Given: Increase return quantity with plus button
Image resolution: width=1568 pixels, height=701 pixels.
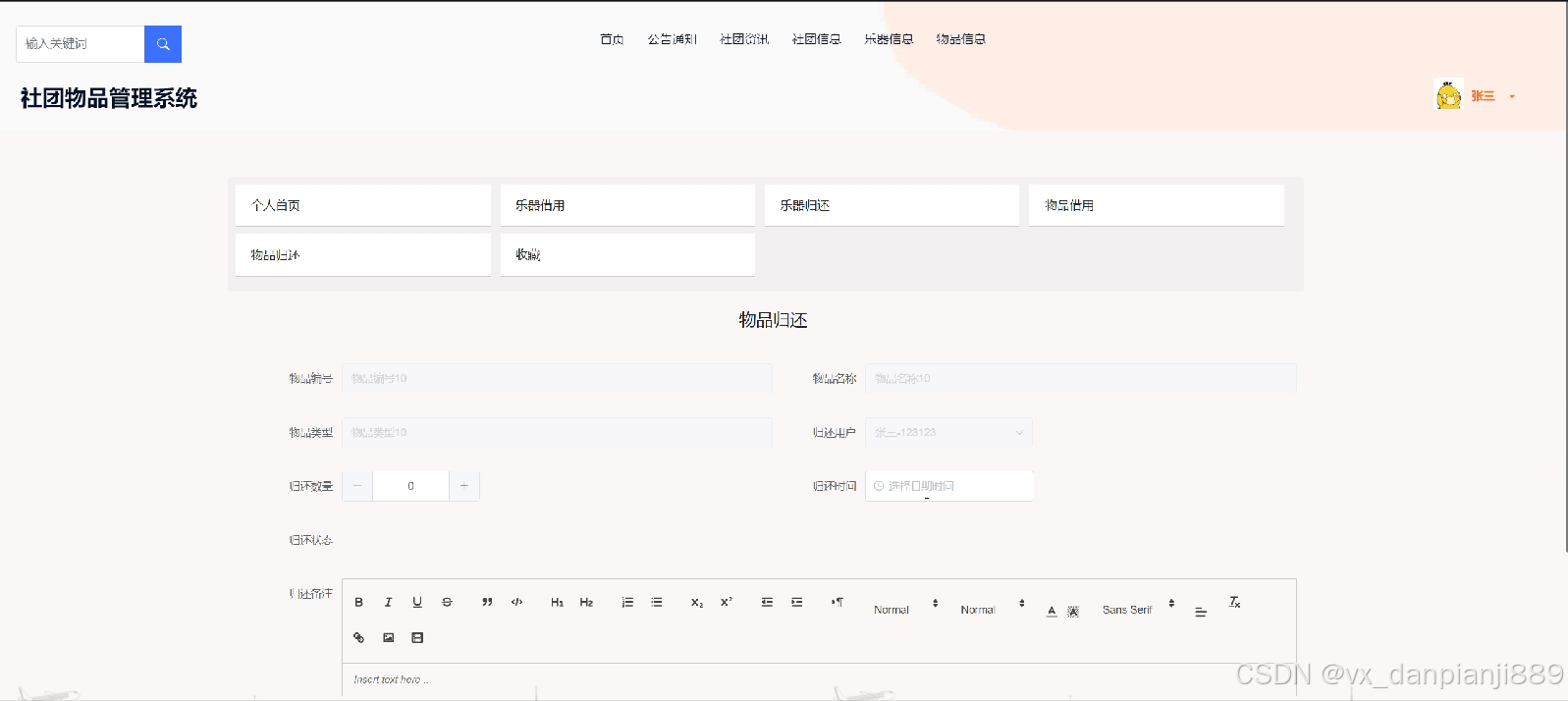Looking at the screenshot, I should (x=464, y=486).
